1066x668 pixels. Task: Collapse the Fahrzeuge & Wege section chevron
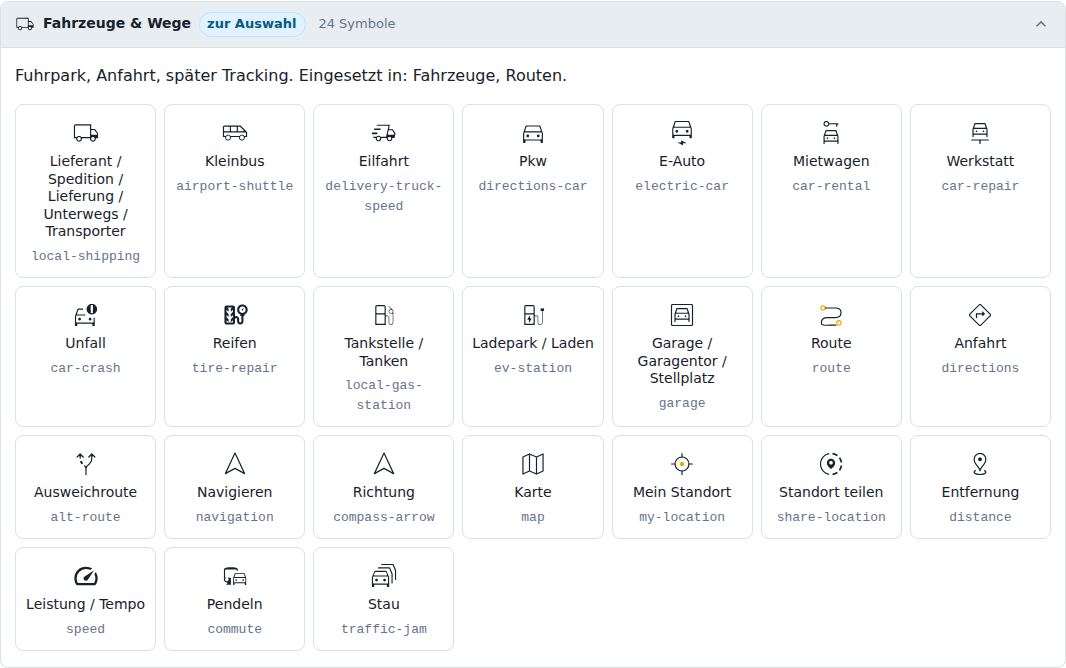tap(1040, 24)
